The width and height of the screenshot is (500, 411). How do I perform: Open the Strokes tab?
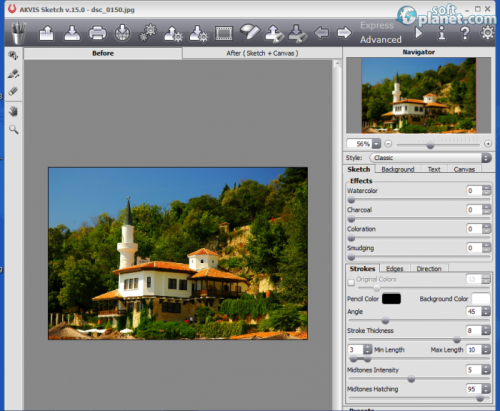click(x=362, y=268)
